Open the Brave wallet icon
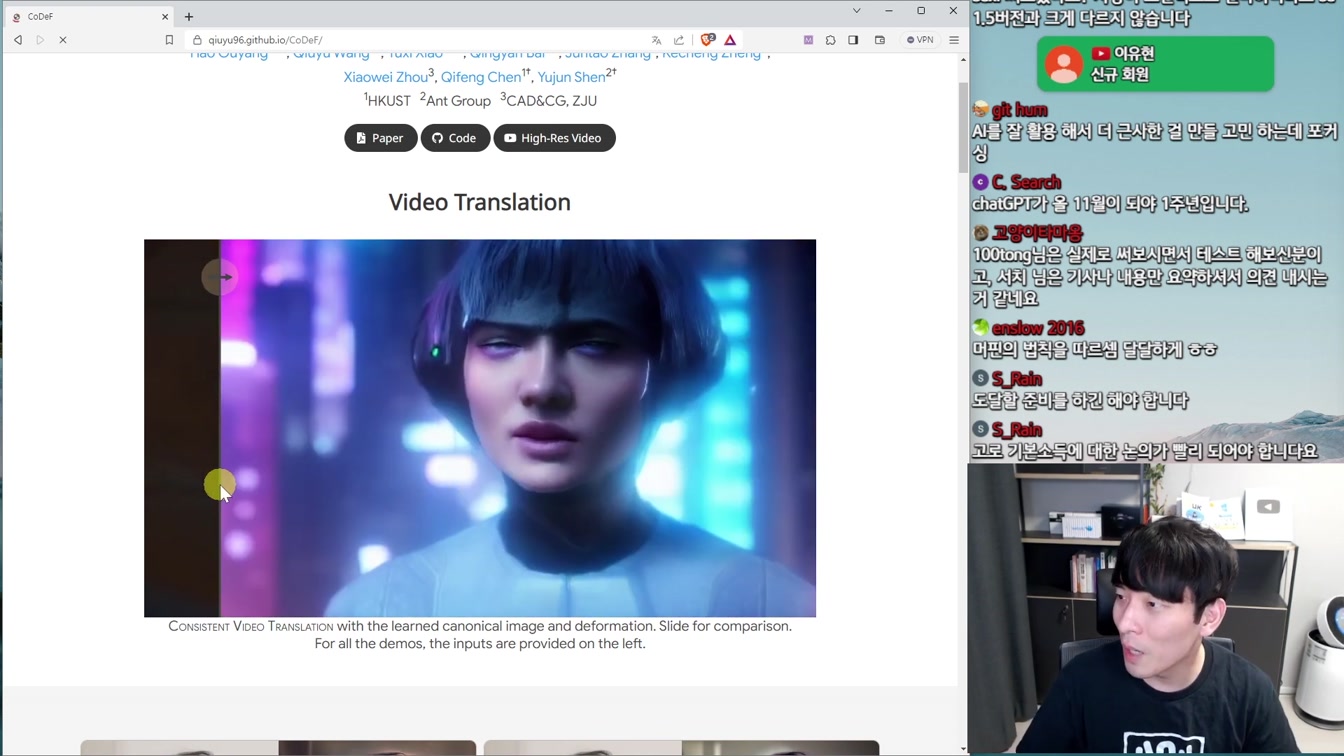Image resolution: width=1344 pixels, height=756 pixels. 880,40
